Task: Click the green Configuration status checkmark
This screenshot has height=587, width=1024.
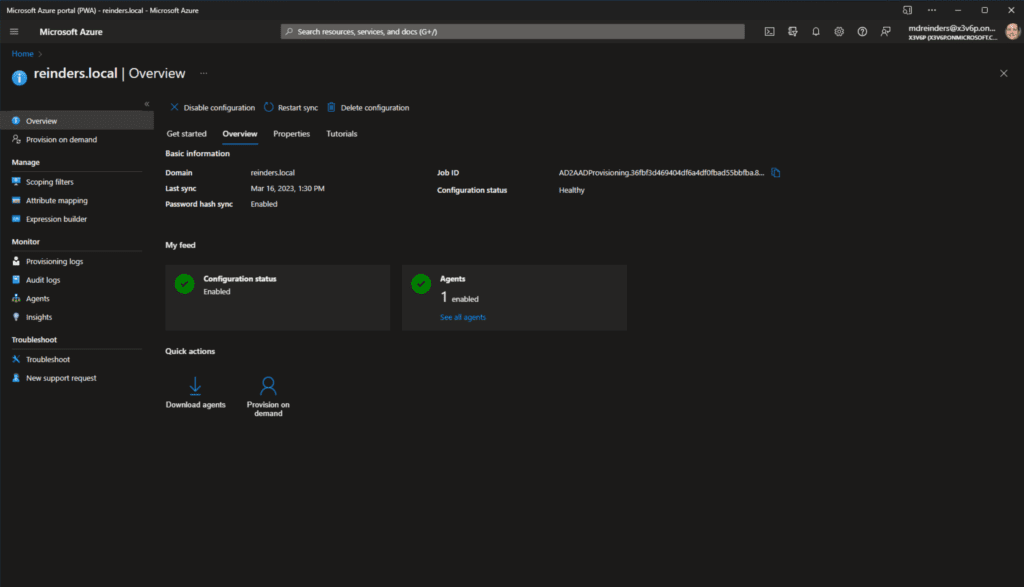Action: [x=185, y=284]
